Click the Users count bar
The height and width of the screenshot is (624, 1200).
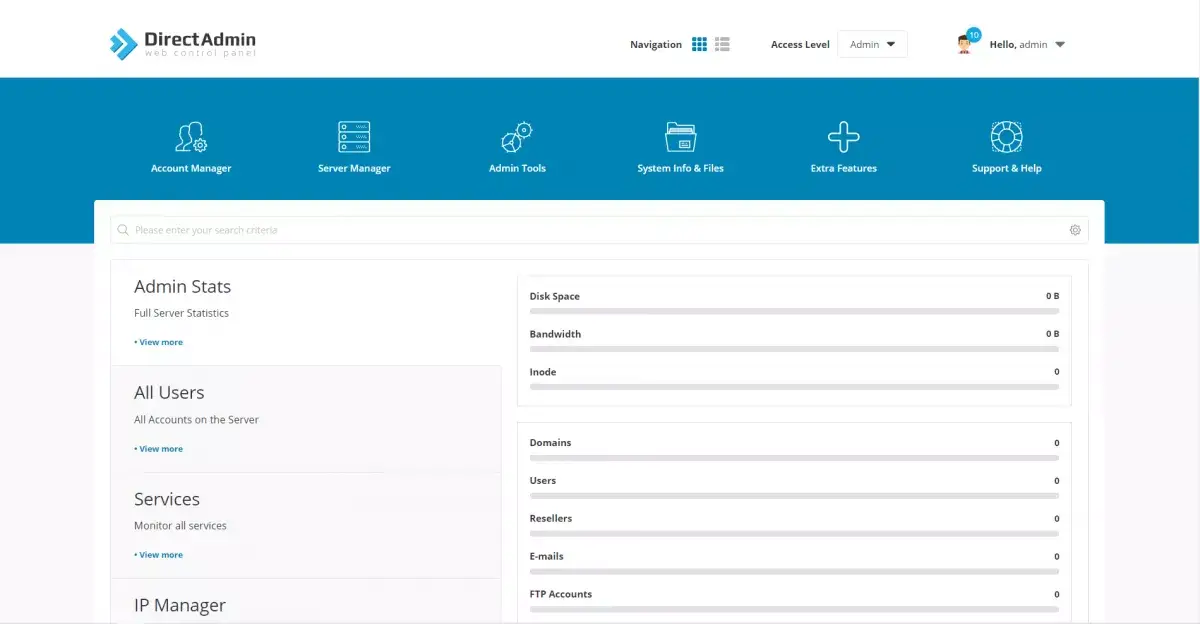pos(794,496)
